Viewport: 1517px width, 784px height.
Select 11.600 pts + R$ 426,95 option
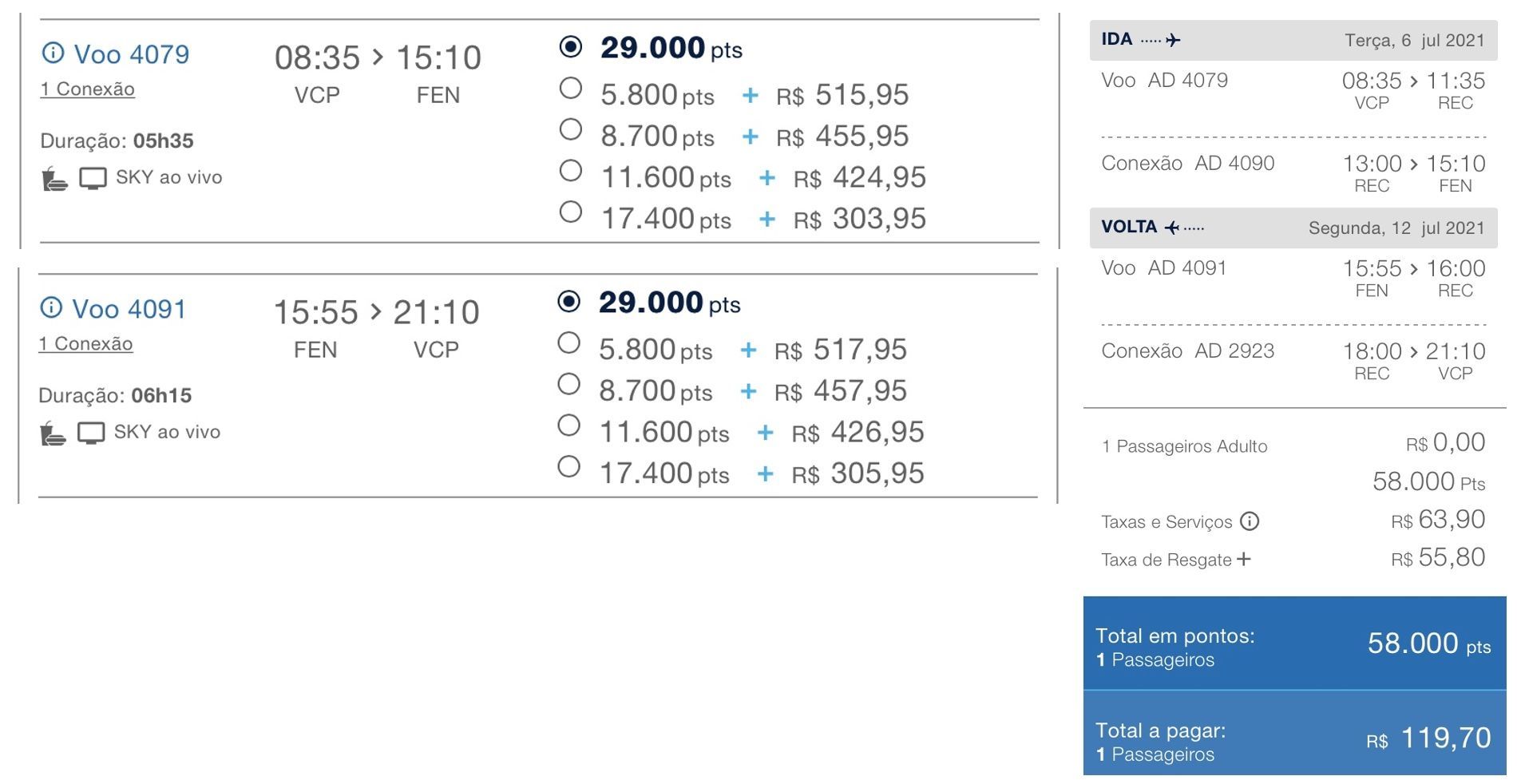tap(568, 425)
